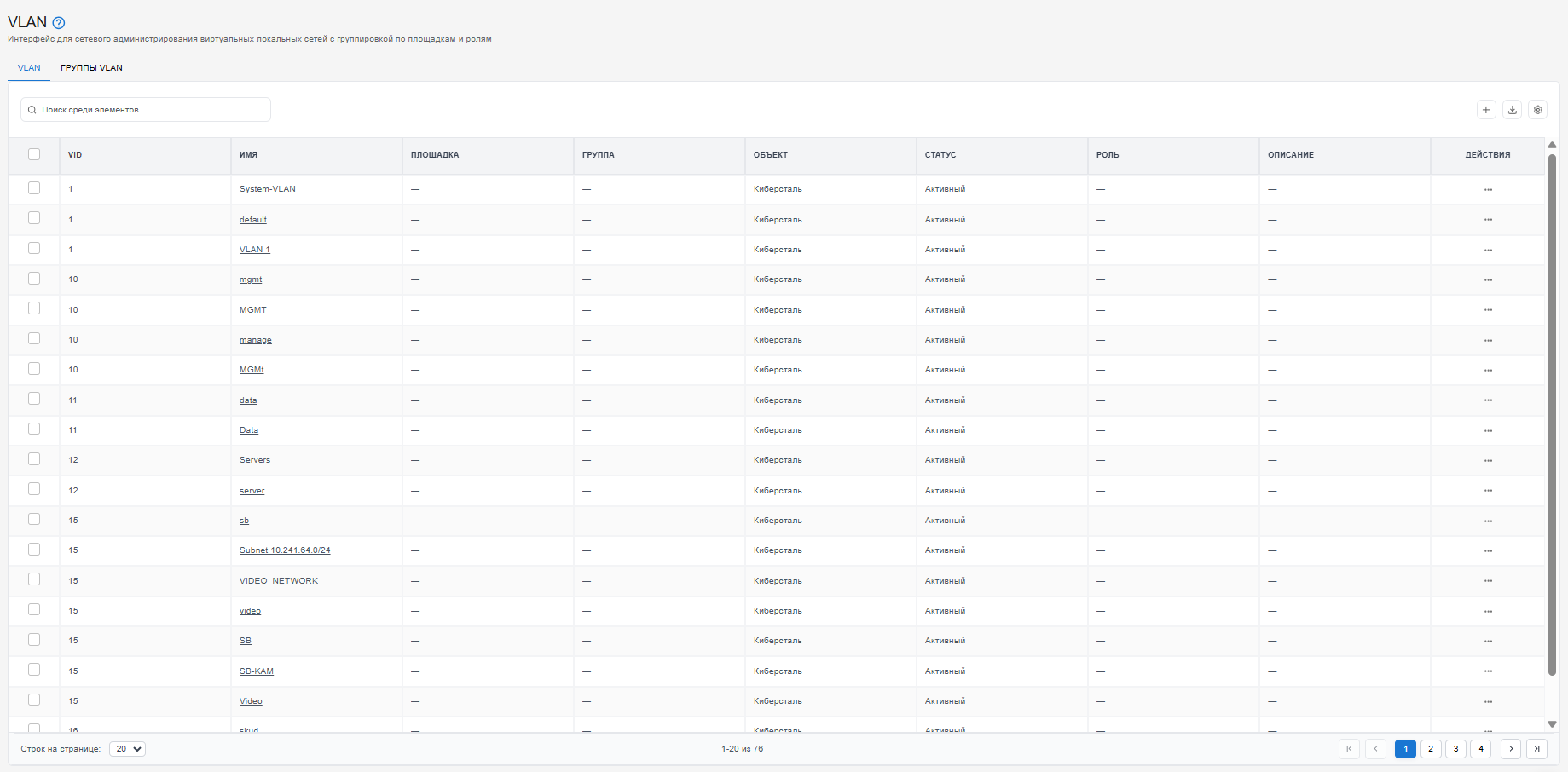Image resolution: width=1568 pixels, height=772 pixels.
Task: Select checkbox for VIDEO_NETWORK row
Action: tap(34, 579)
